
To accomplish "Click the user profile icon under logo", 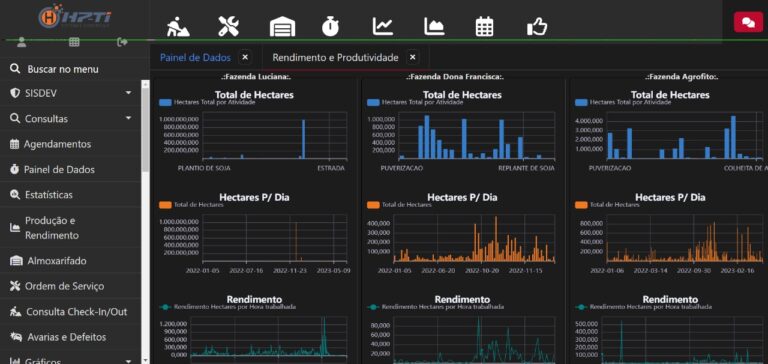I will tap(21, 42).
